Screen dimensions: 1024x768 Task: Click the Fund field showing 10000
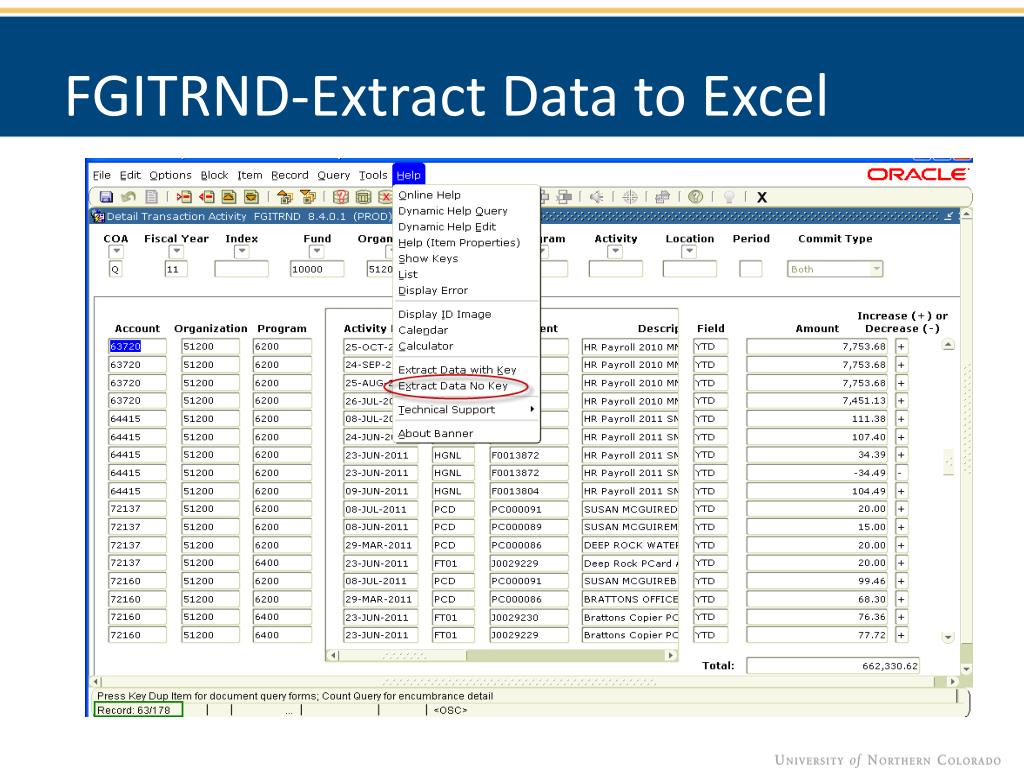pos(317,269)
